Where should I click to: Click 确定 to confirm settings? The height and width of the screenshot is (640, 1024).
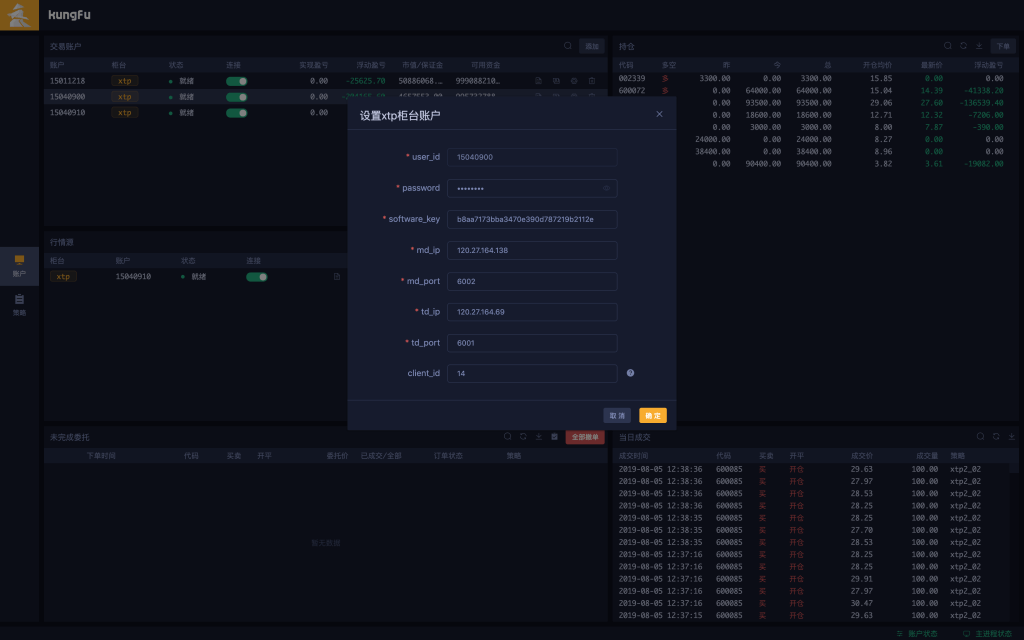(653, 415)
